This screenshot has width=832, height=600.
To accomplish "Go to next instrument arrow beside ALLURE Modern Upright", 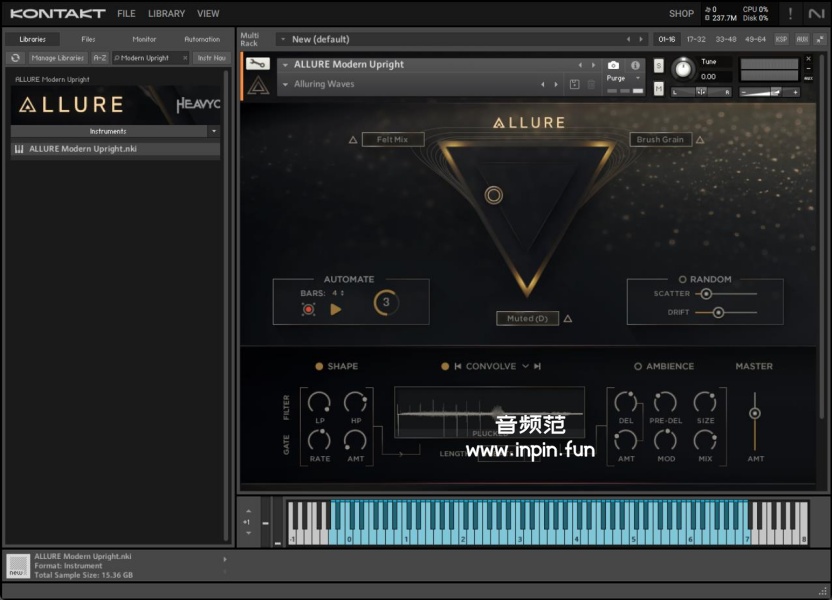I will point(593,65).
